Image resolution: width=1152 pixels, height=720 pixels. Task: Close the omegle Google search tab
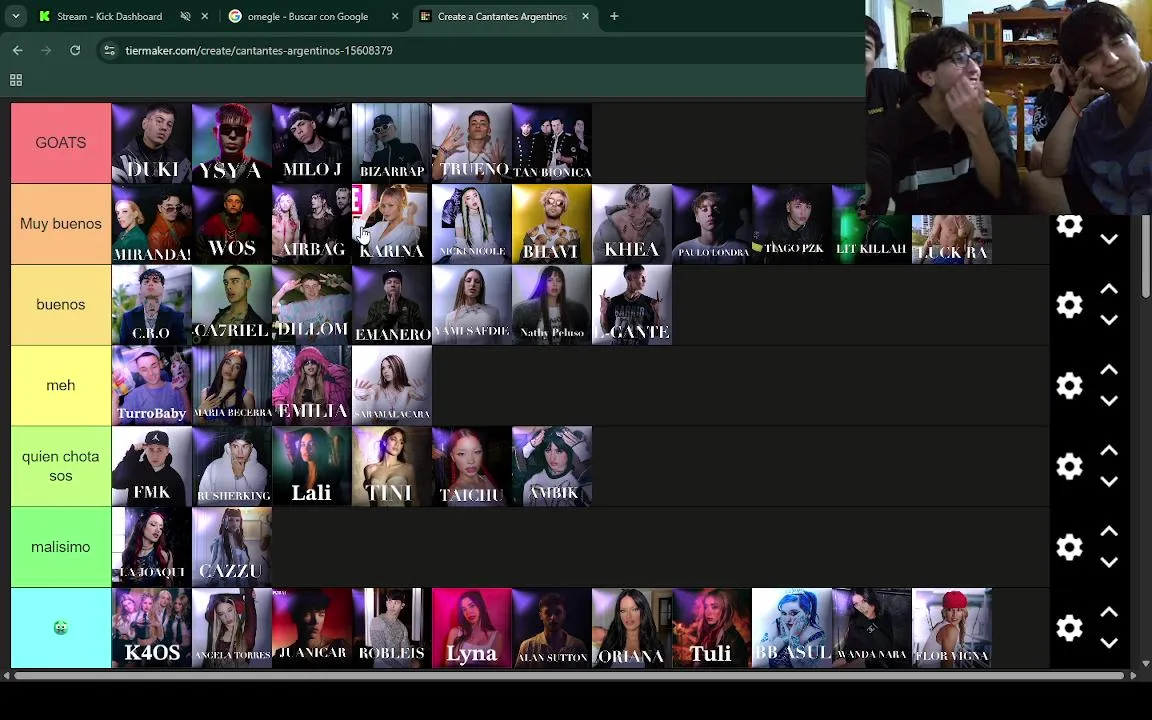(x=395, y=16)
